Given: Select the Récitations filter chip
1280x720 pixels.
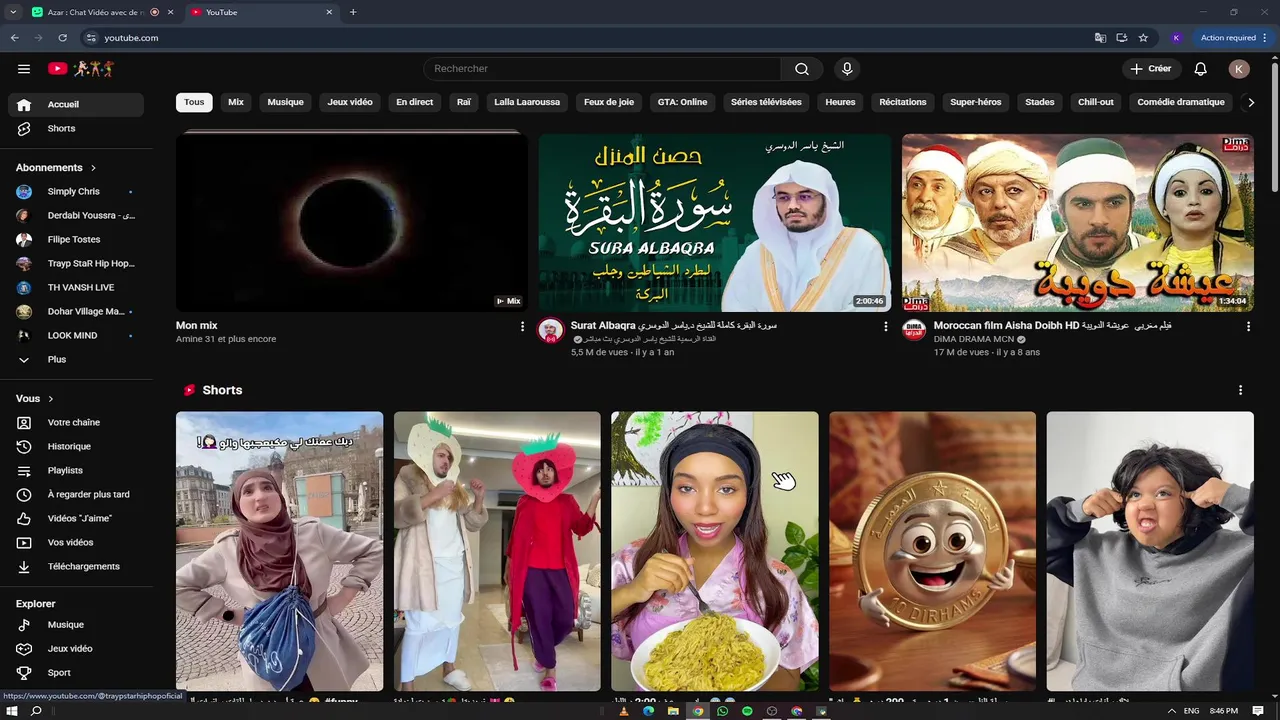Looking at the screenshot, I should [x=903, y=102].
